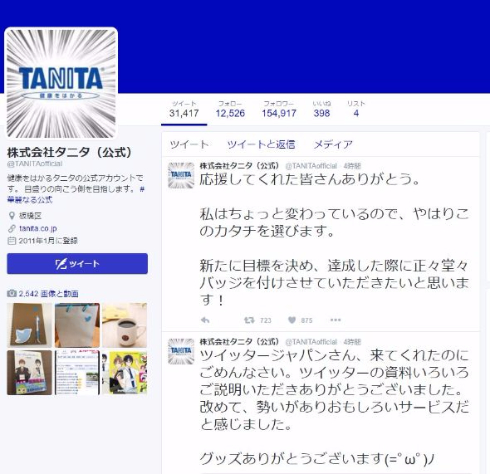This screenshot has width=490, height=474.
Task: View the リスト 4 page
Action: coord(356,109)
